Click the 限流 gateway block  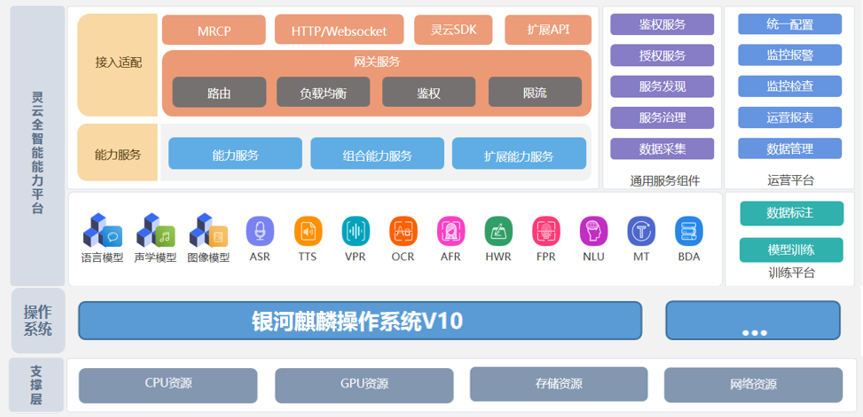pyautogui.click(x=535, y=92)
